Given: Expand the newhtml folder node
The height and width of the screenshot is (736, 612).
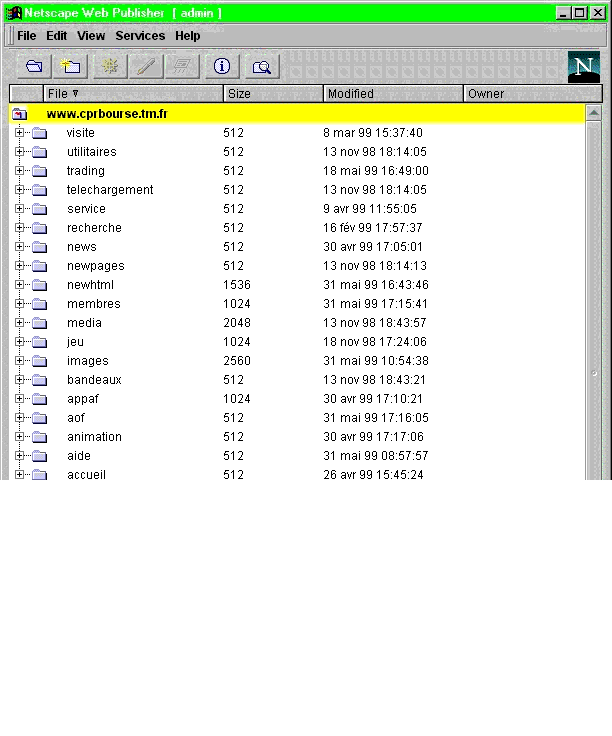Looking at the screenshot, I should [x=19, y=284].
